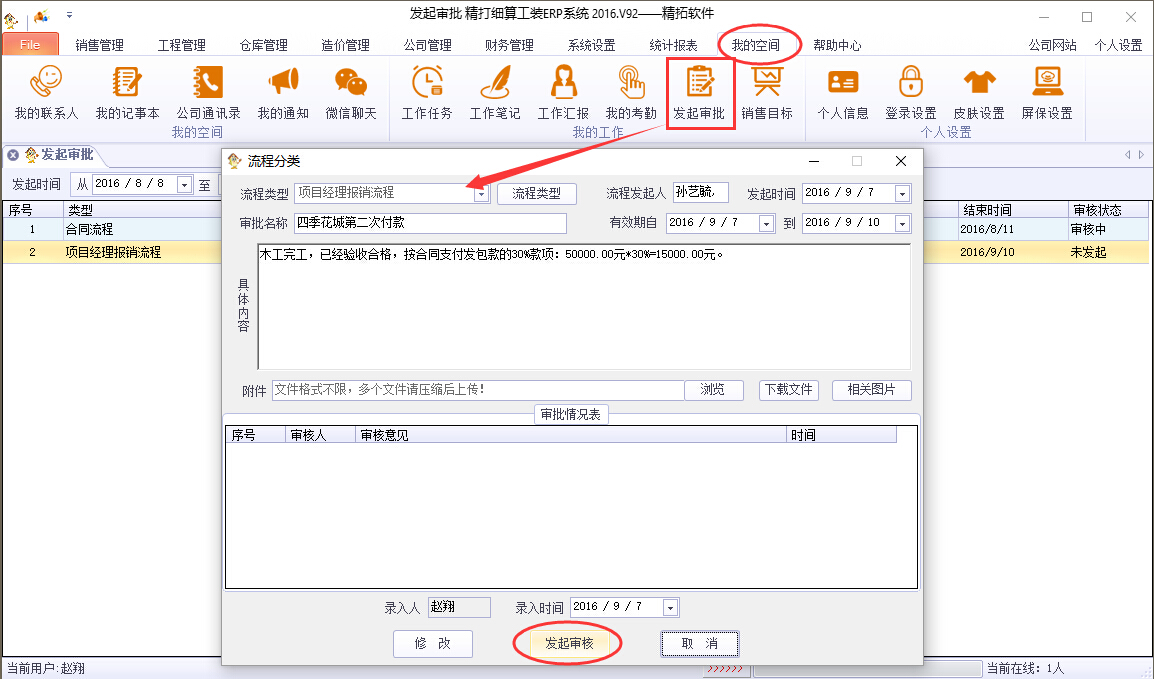Open the 发起时间 date picker in dialog
Viewport: 1154px width, 679px height.
902,194
